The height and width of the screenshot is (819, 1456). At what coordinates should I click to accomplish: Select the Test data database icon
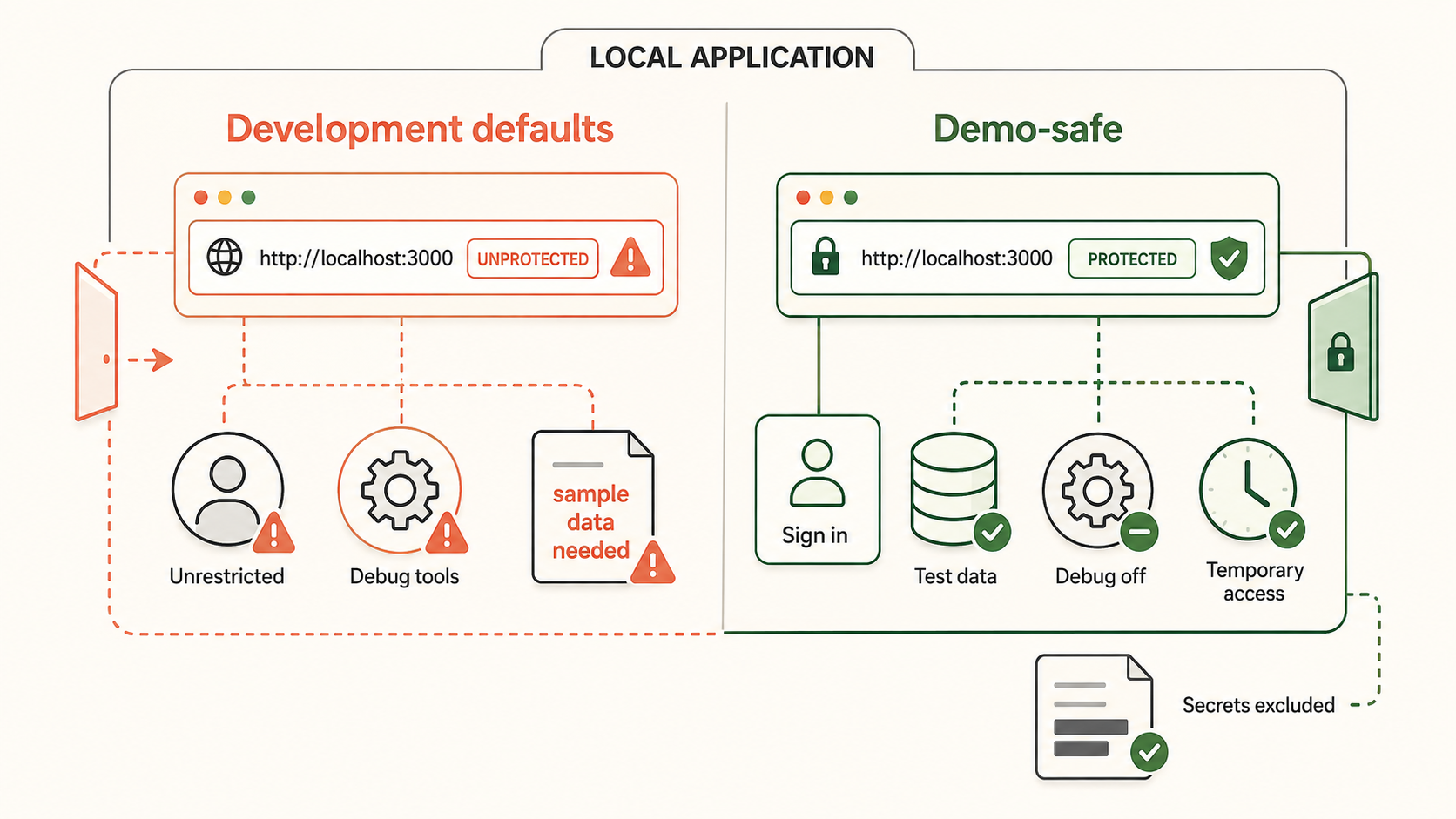coord(954,489)
